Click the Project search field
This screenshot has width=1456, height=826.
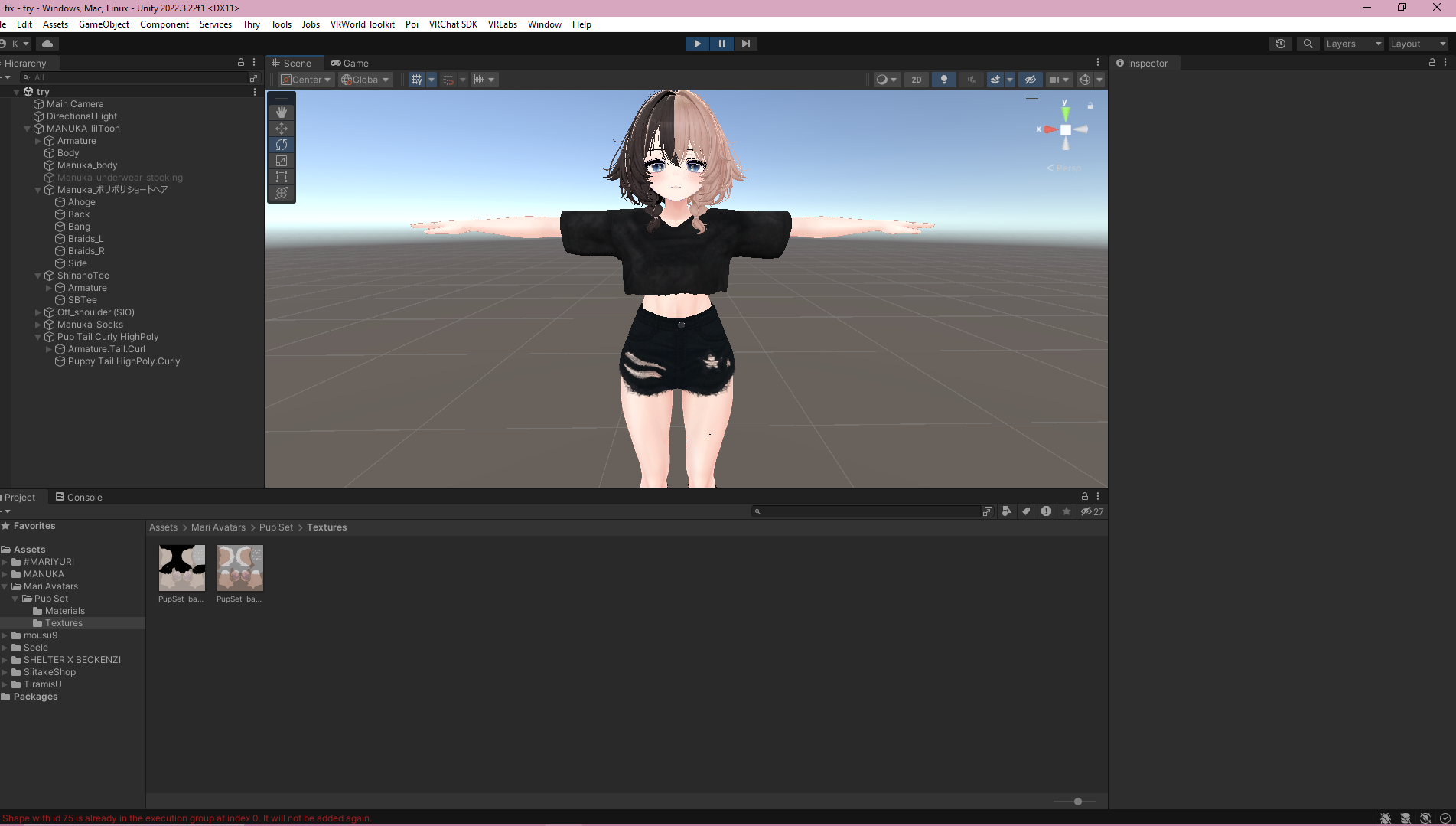(866, 511)
